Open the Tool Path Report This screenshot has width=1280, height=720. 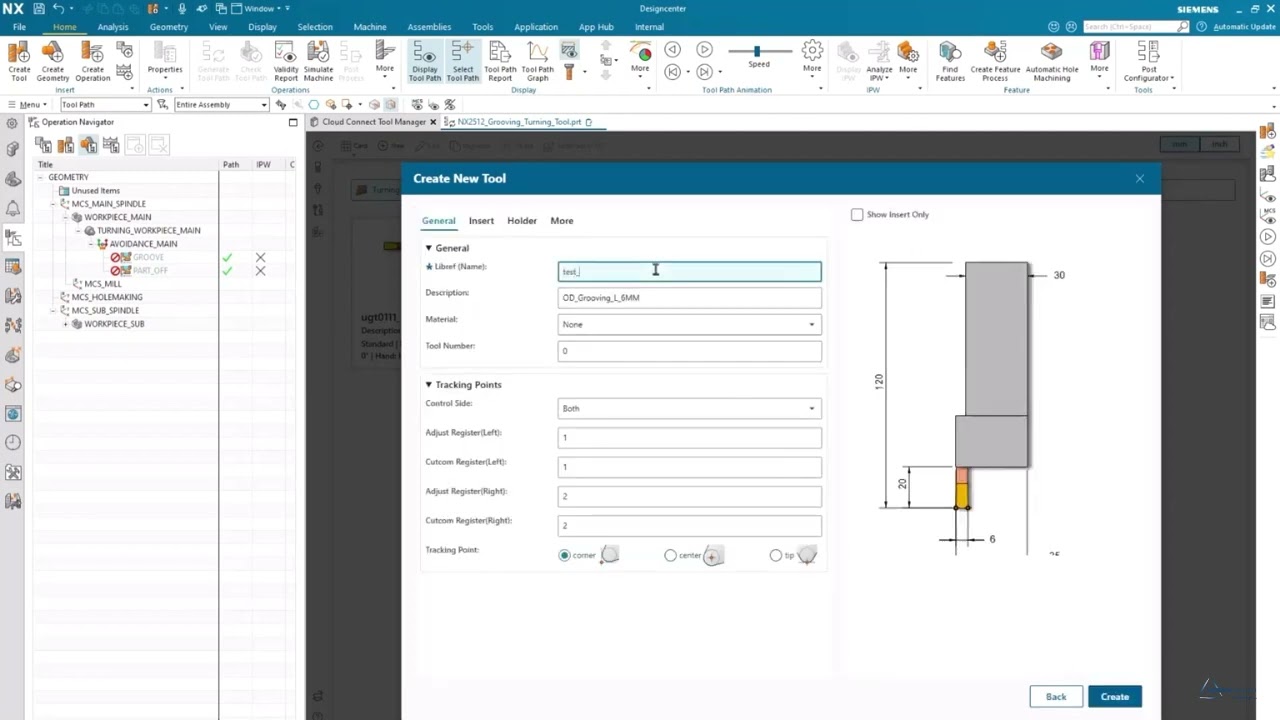(x=500, y=61)
